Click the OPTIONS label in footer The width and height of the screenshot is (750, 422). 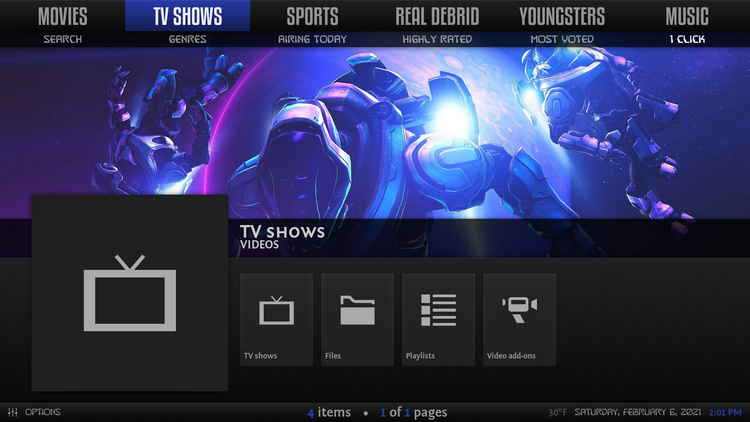[43, 412]
